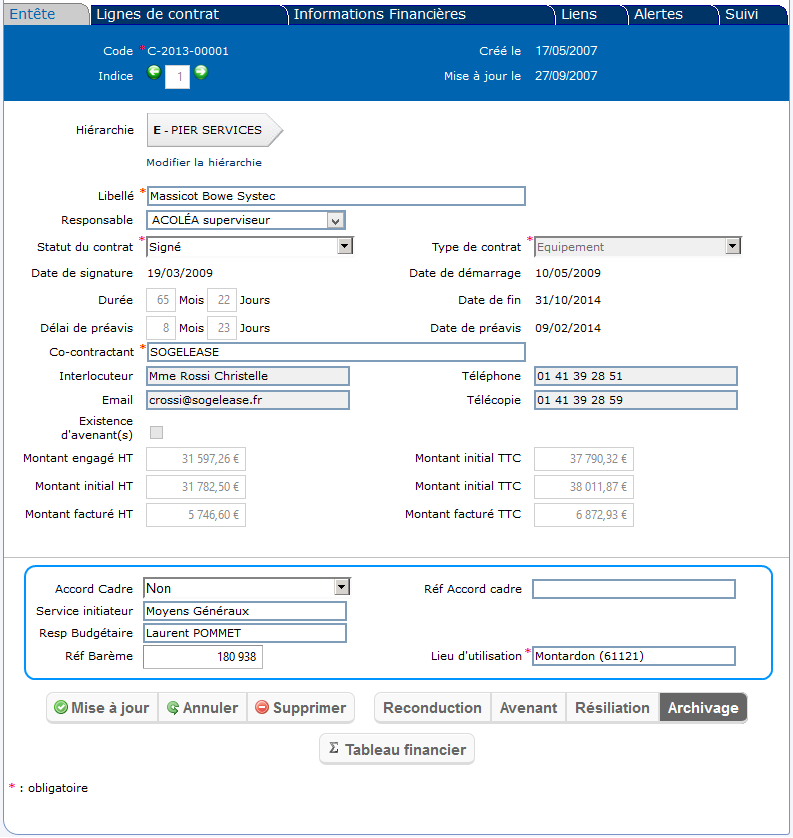Click the Mise à jour button

coord(102,708)
